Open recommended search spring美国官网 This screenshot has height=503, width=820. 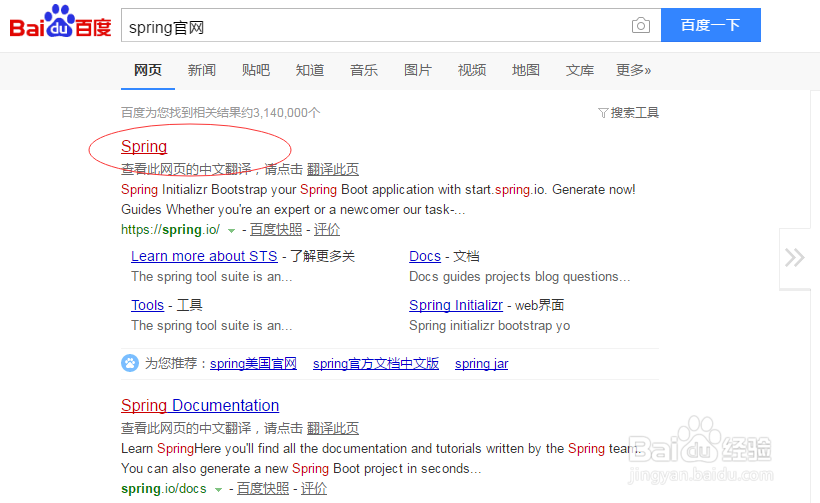pos(253,364)
